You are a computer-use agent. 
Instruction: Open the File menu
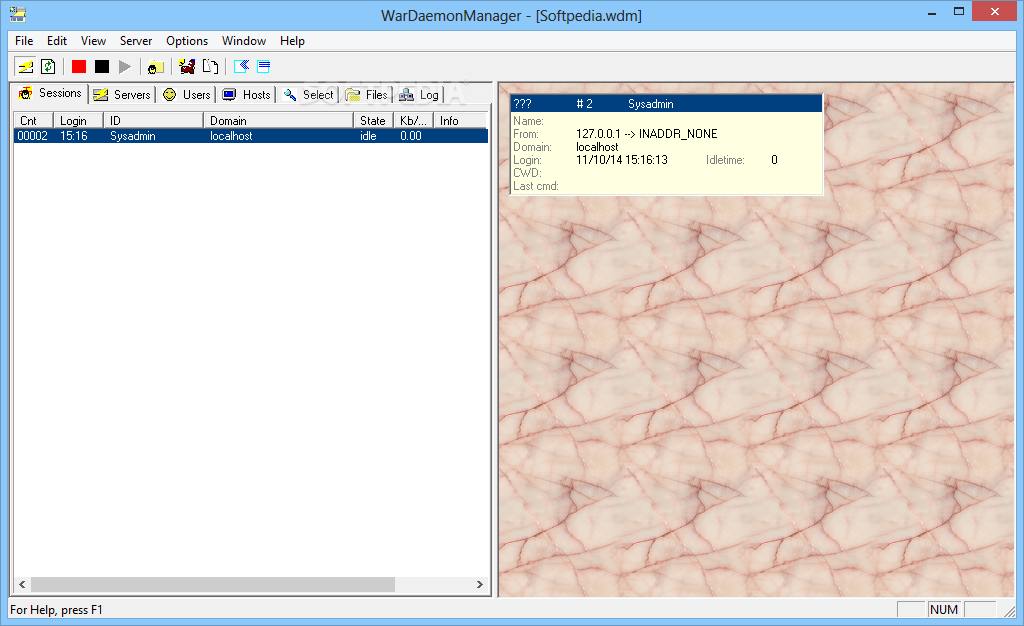pyautogui.click(x=24, y=40)
